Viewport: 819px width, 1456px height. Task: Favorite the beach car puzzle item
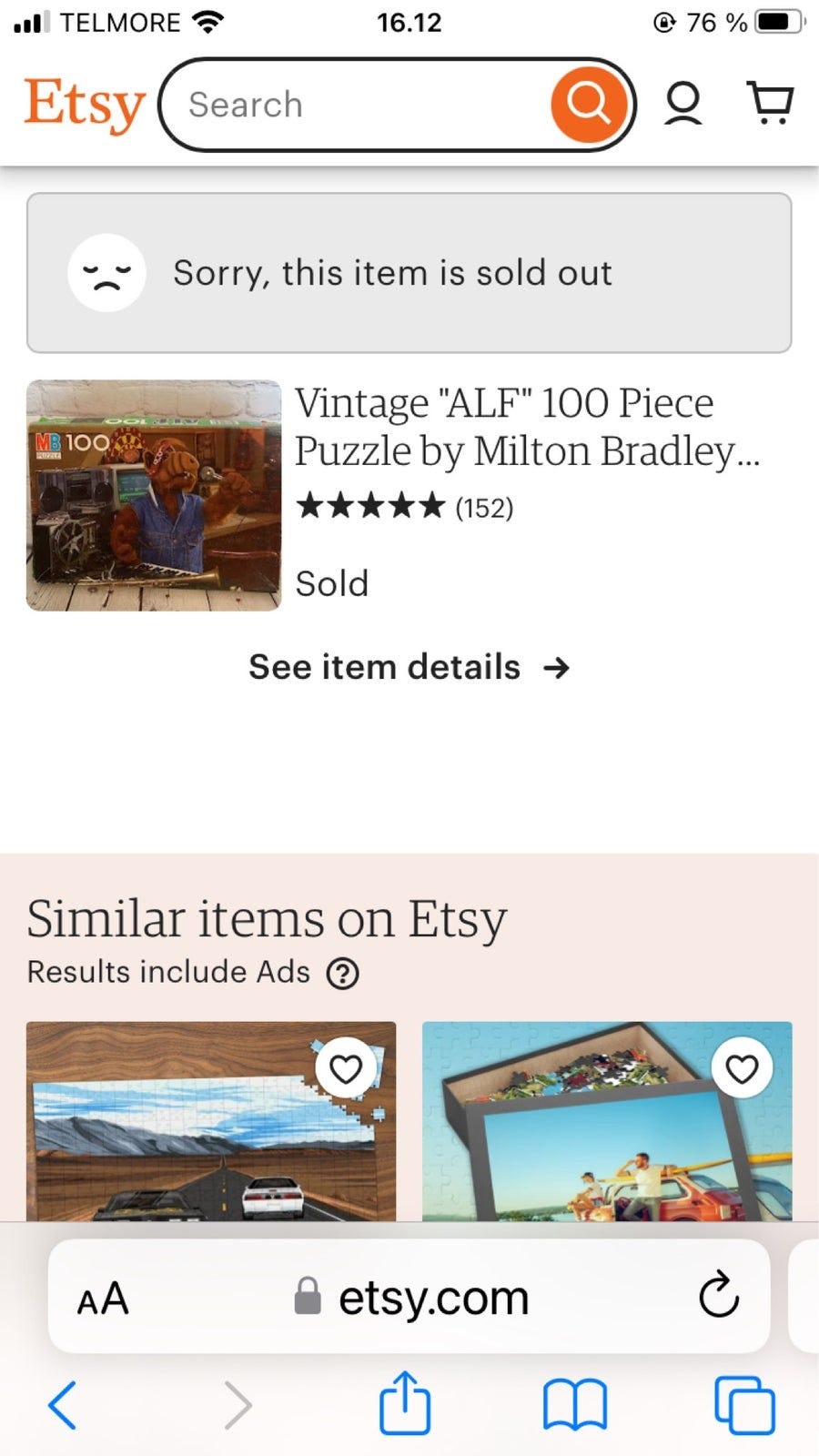coord(742,1068)
